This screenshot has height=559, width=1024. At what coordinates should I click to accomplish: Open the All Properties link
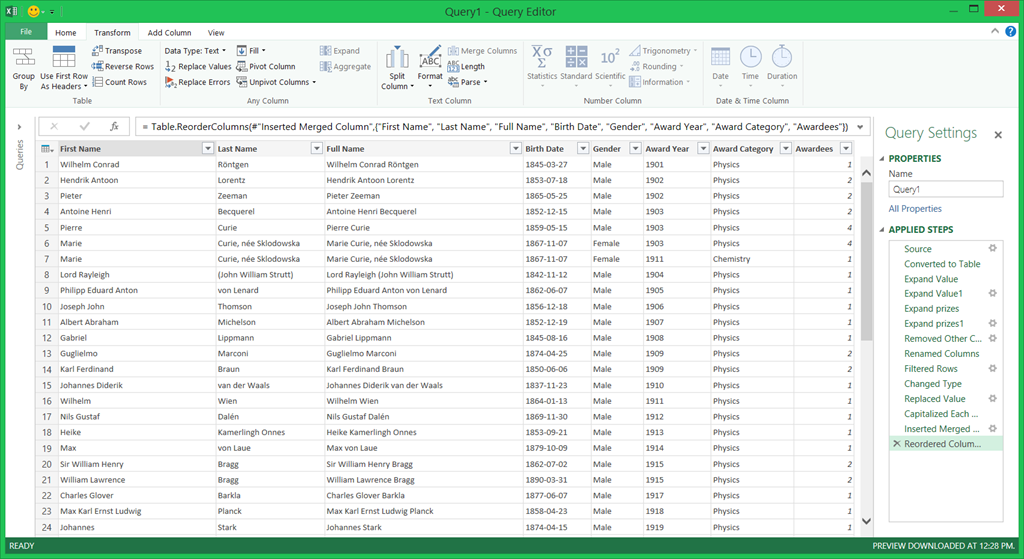(915, 209)
